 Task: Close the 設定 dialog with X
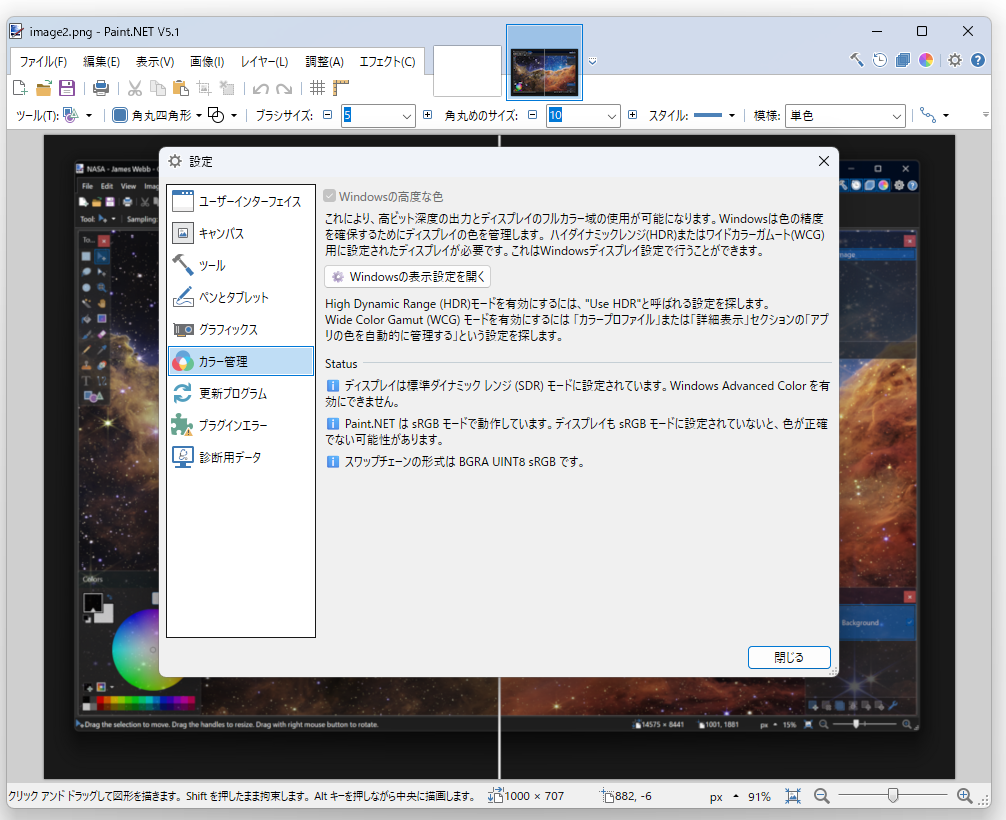coord(824,161)
